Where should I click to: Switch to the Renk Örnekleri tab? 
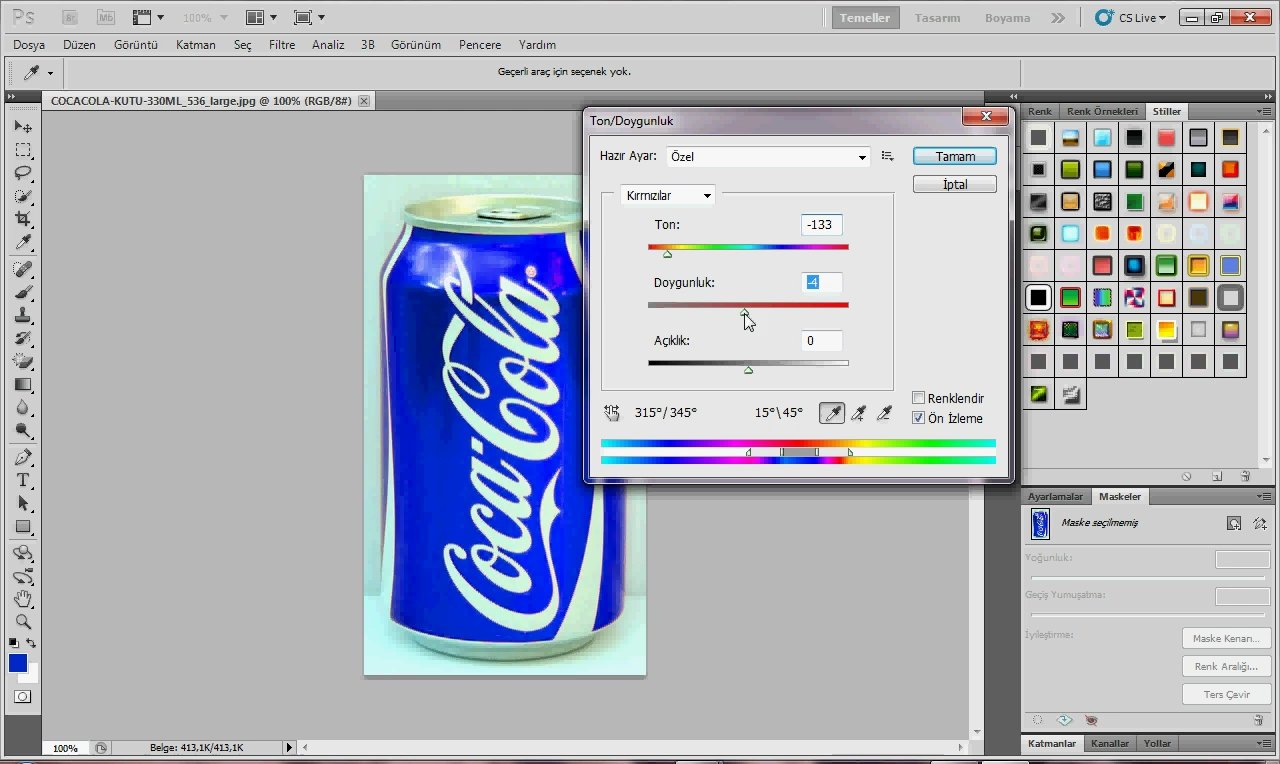(x=1102, y=111)
